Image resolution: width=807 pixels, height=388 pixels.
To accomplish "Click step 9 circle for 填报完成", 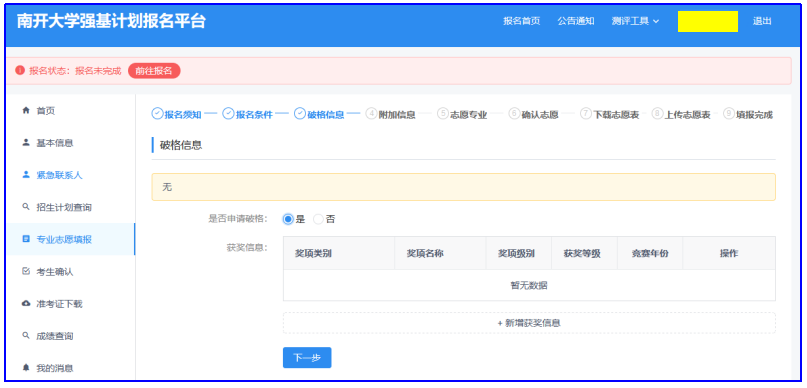I will tap(729, 114).
